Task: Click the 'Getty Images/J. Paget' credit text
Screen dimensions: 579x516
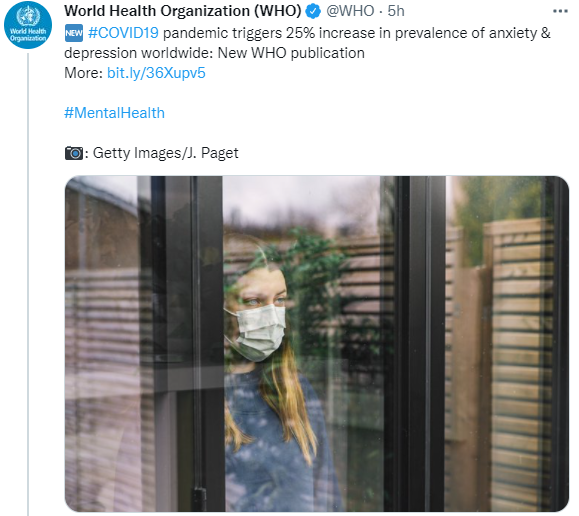Action: pos(165,153)
